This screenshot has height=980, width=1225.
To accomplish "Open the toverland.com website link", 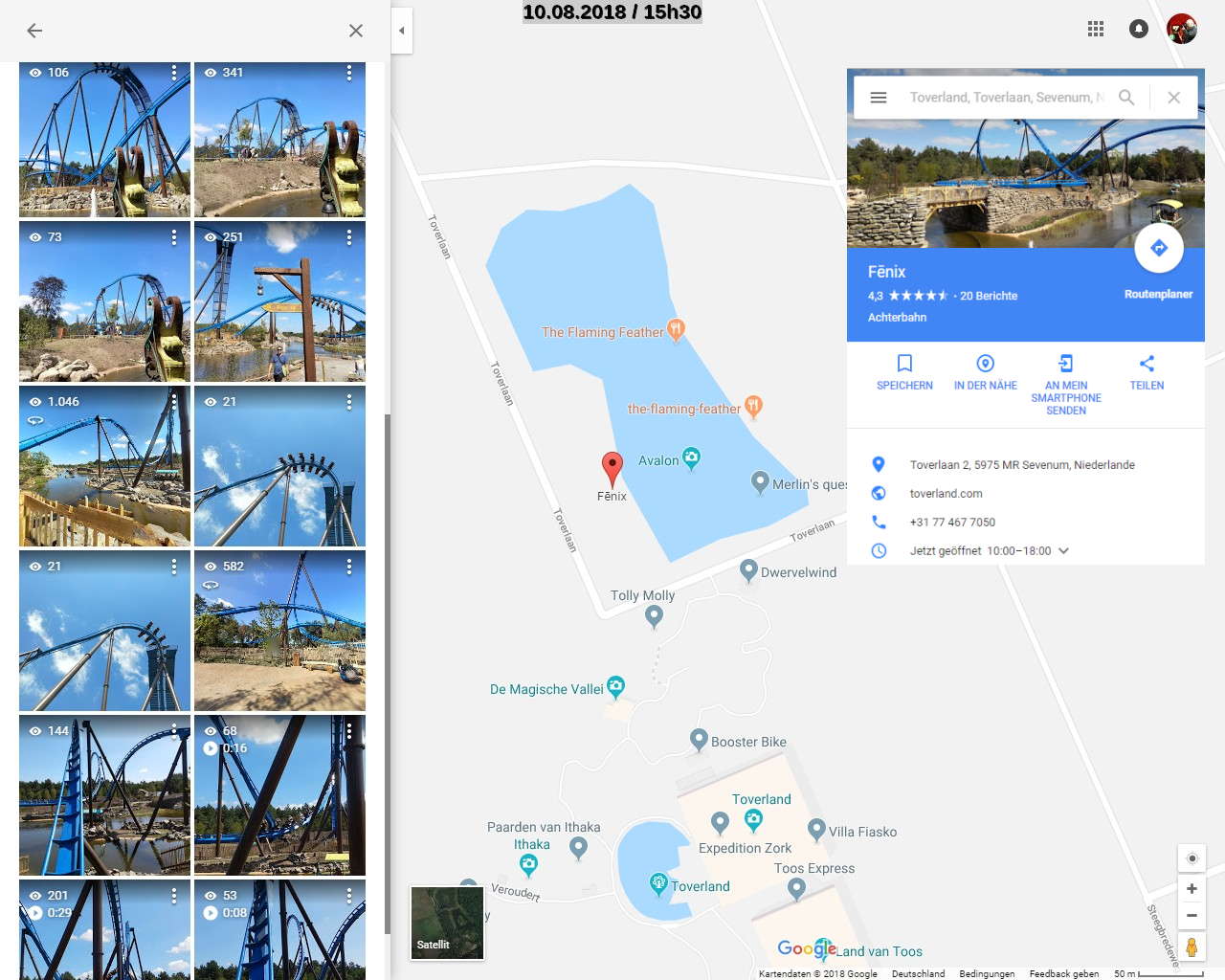I will [x=946, y=494].
